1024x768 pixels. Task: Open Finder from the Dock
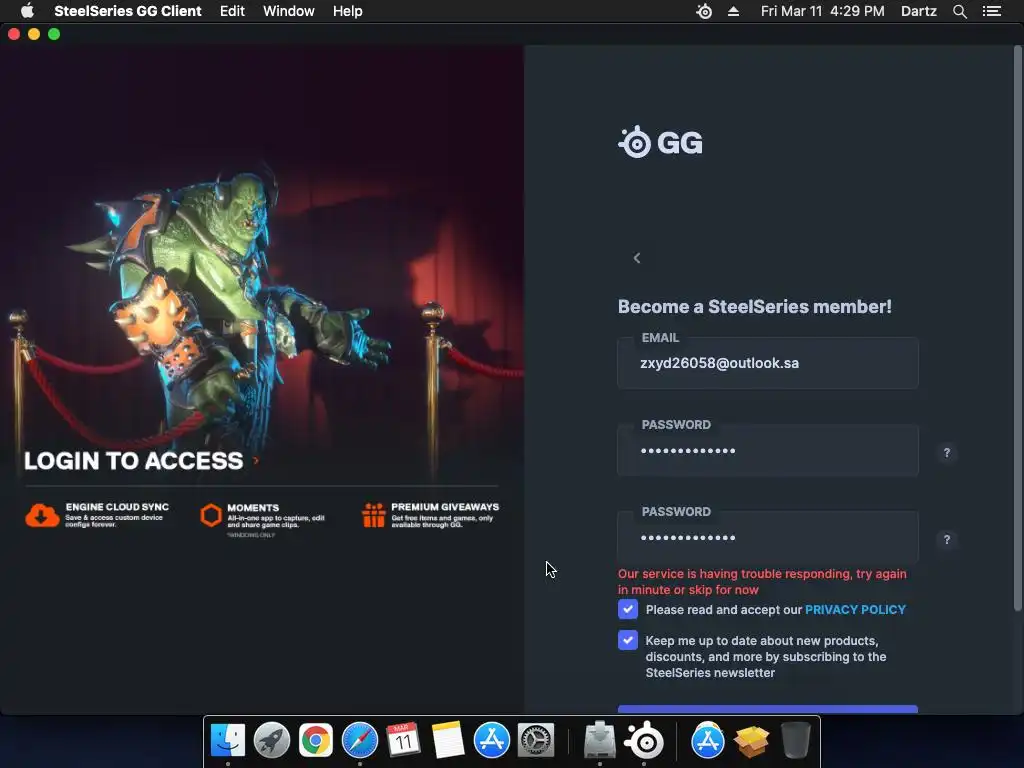228,741
